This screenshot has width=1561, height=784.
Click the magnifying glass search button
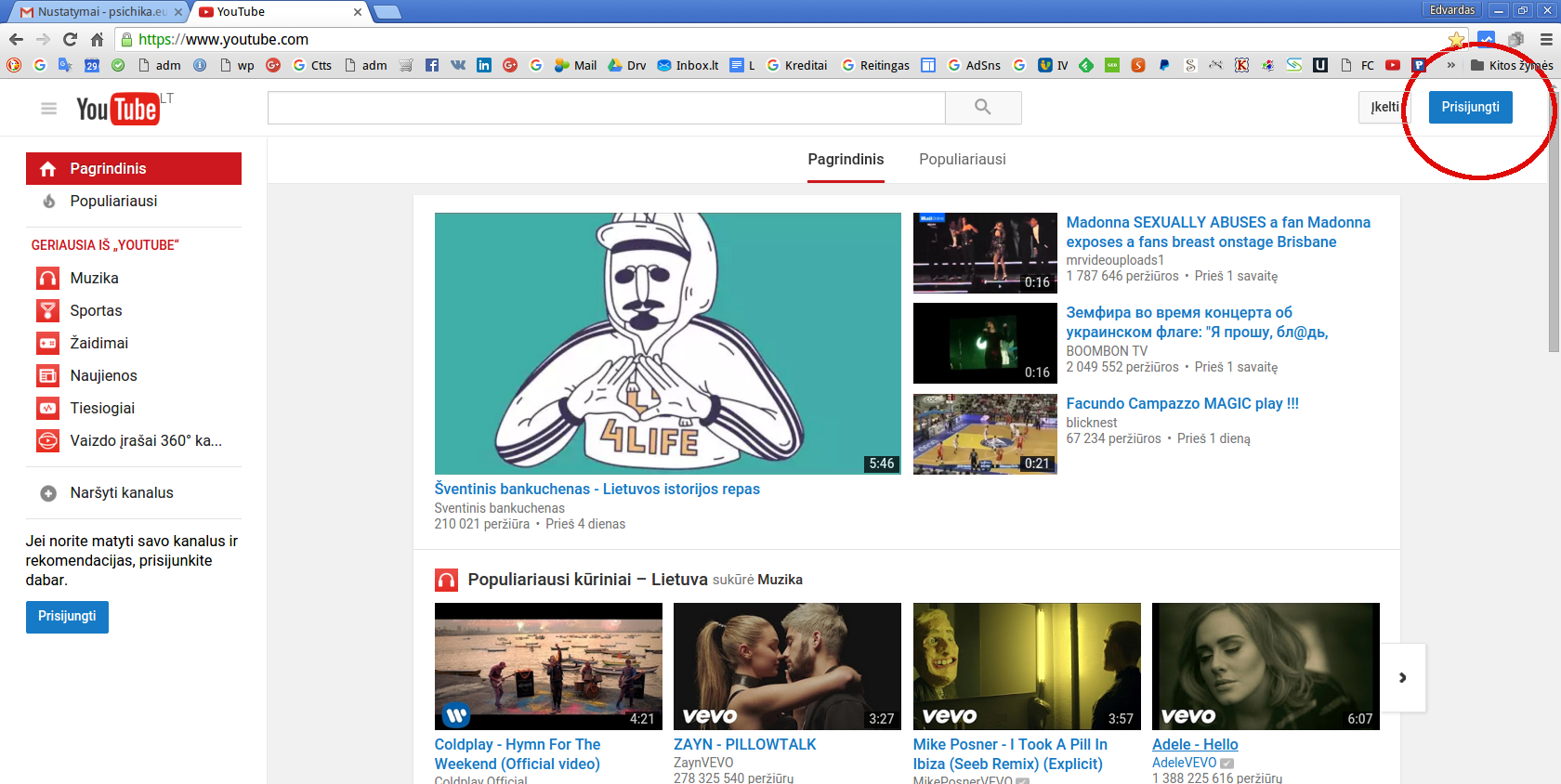point(983,108)
